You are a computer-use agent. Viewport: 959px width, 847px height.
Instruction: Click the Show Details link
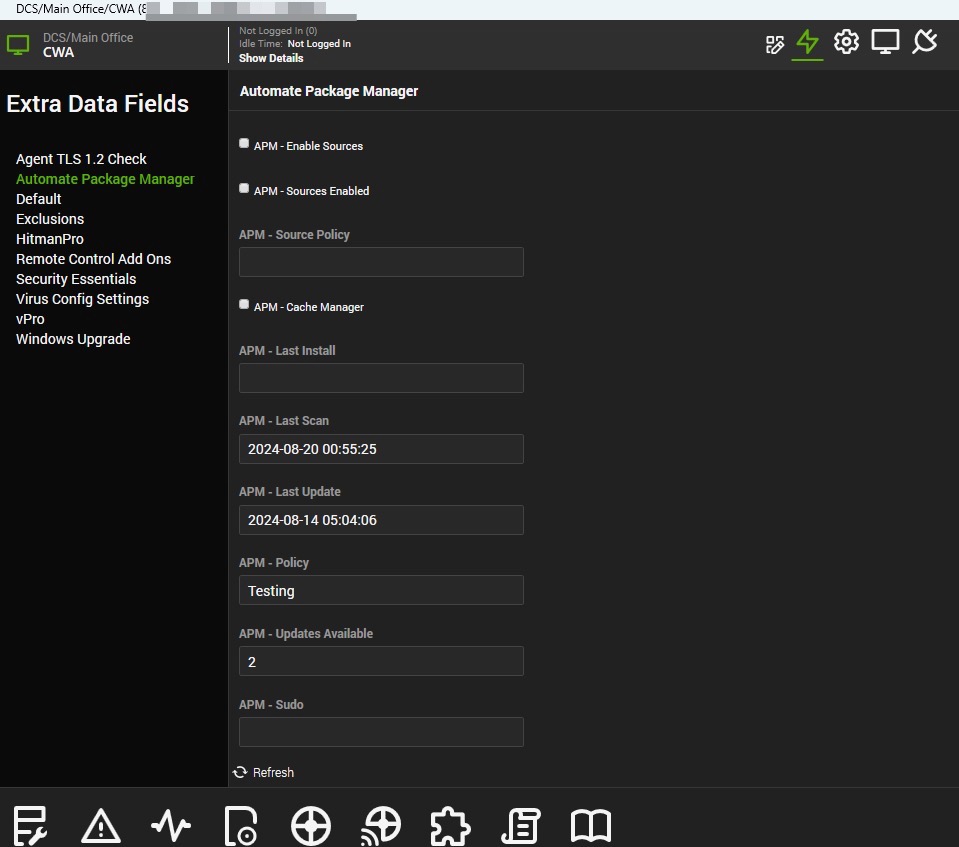271,58
